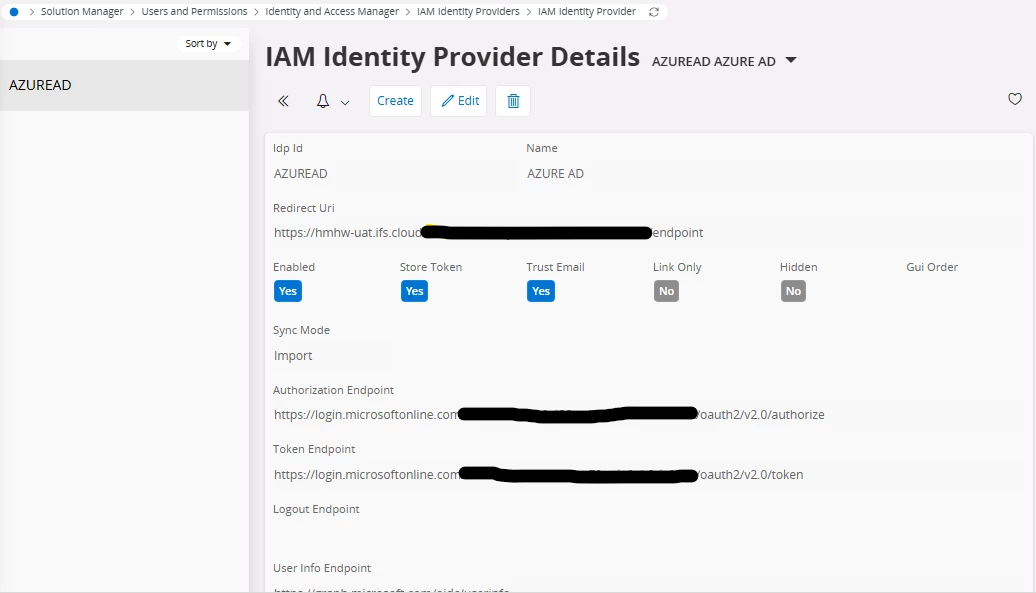Collapse the list panel with the double-chevron icon
This screenshot has width=1036, height=593.
(x=283, y=101)
